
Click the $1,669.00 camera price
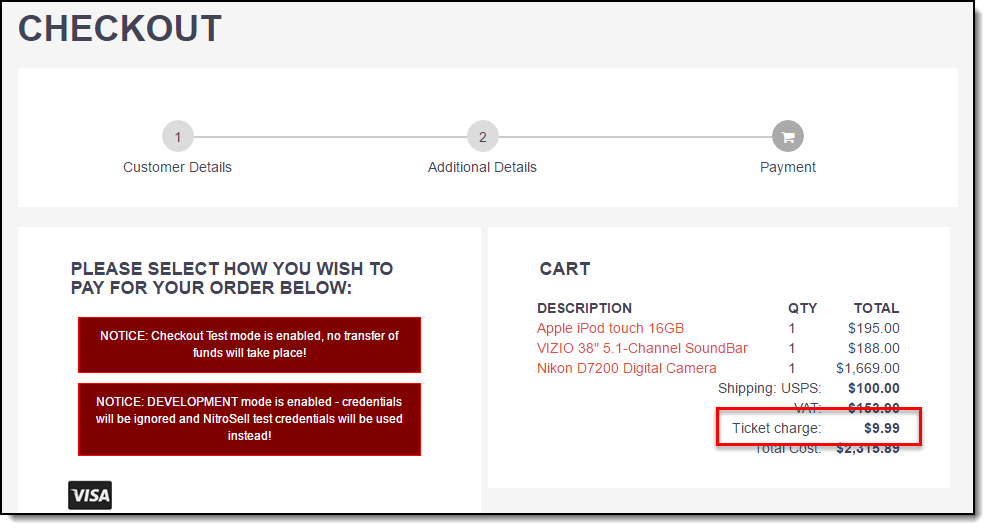pos(868,368)
